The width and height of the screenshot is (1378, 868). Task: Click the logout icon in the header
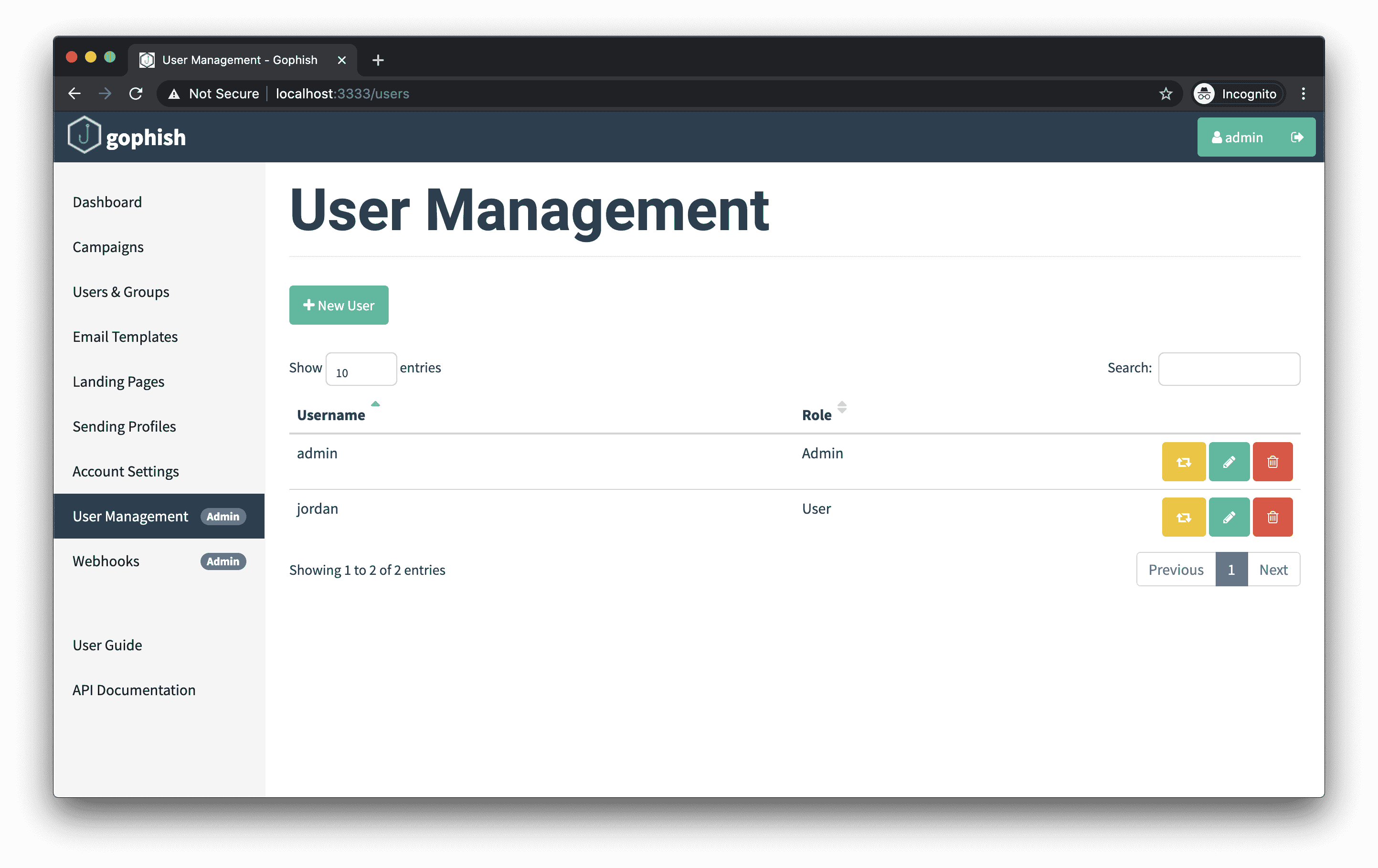(1297, 138)
